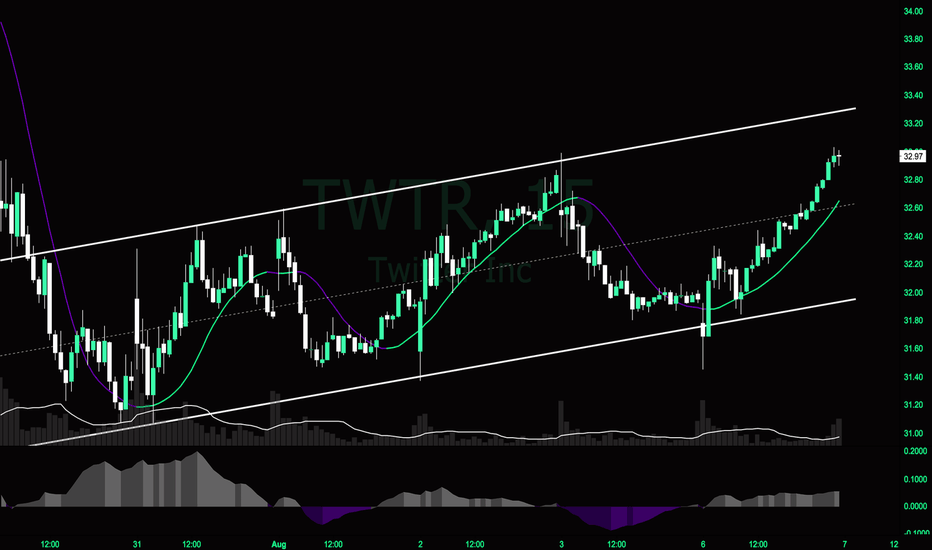Select the 33.20 price axis label
932x550 pixels.
coord(913,124)
